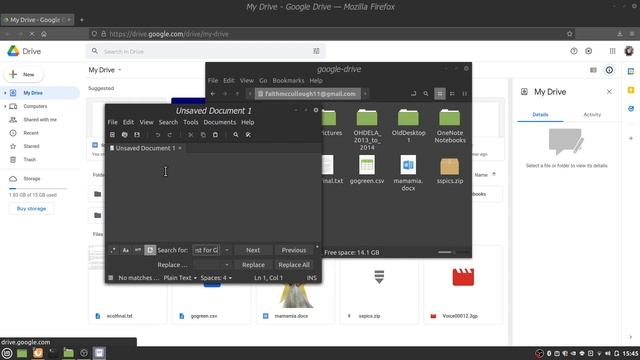Switch file manager to icon view

440,93
